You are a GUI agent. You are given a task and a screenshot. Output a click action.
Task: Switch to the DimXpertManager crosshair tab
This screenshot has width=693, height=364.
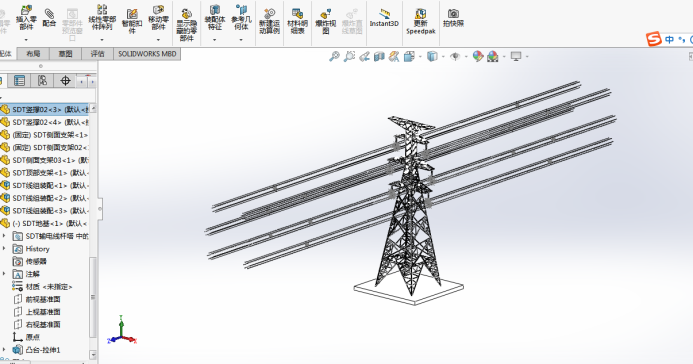65,80
